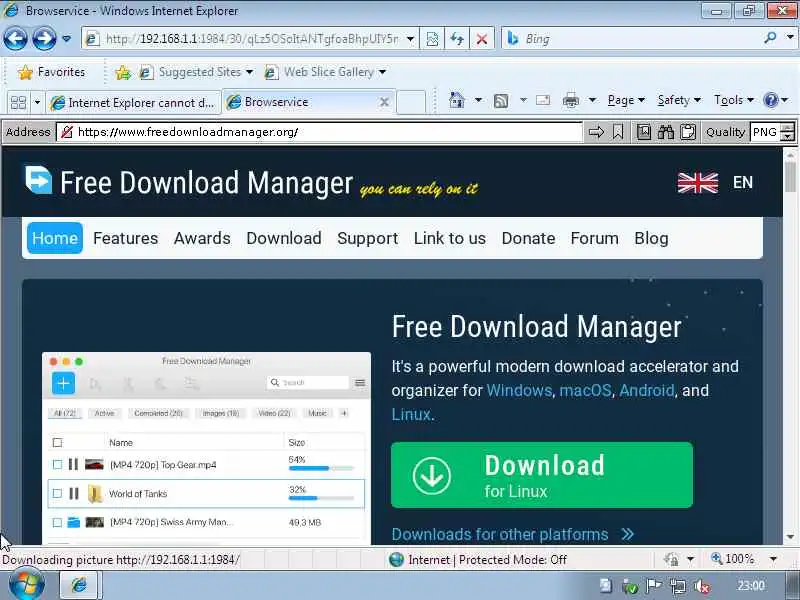Expand the tab list arrow next to Quick Tabs

point(37,103)
